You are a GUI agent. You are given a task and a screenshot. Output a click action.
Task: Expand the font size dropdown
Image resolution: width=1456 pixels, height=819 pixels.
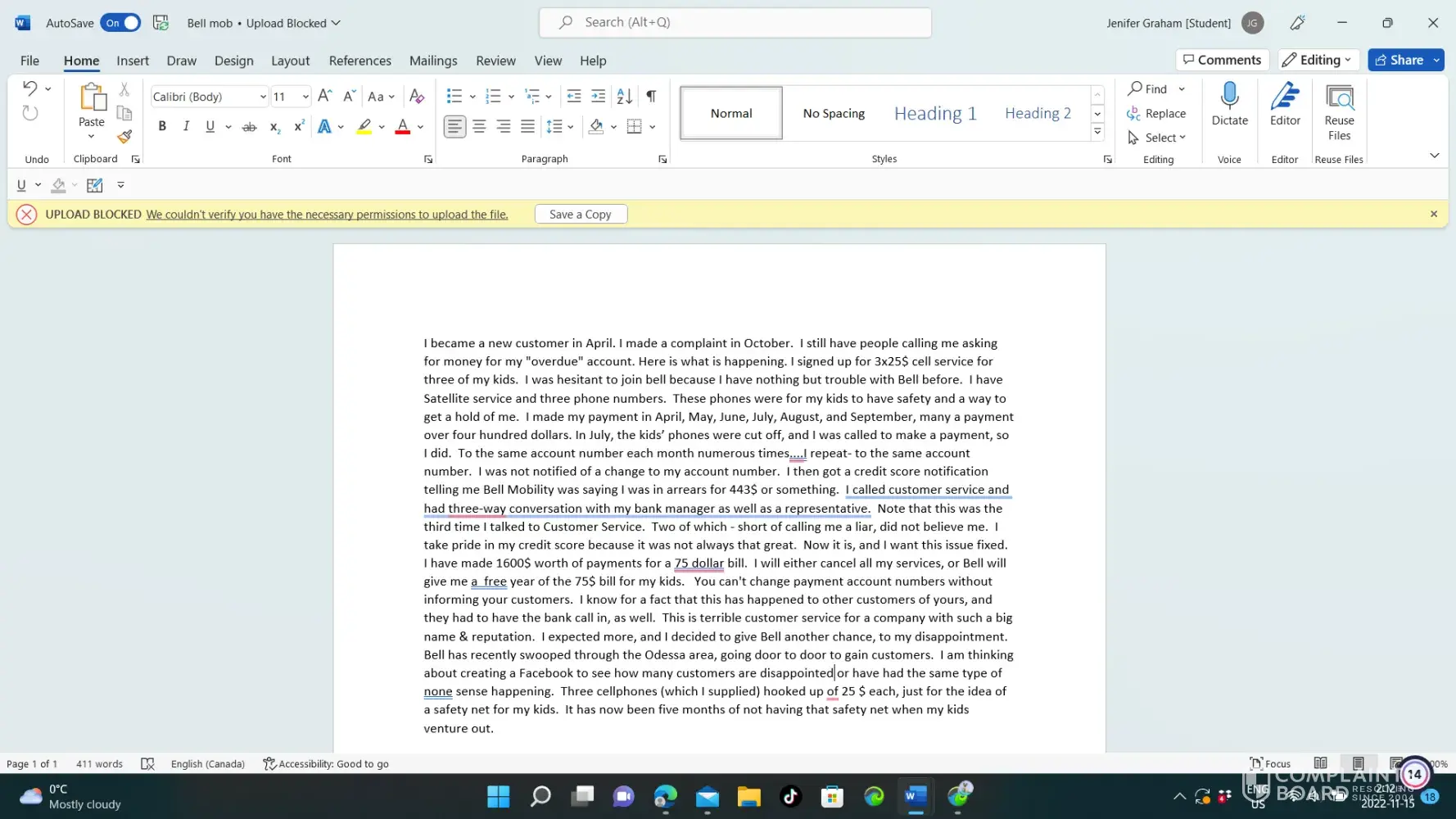305,97
